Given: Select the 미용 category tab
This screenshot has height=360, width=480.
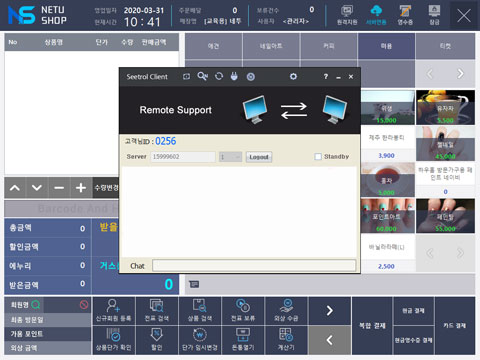Looking at the screenshot, I should coord(386,46).
